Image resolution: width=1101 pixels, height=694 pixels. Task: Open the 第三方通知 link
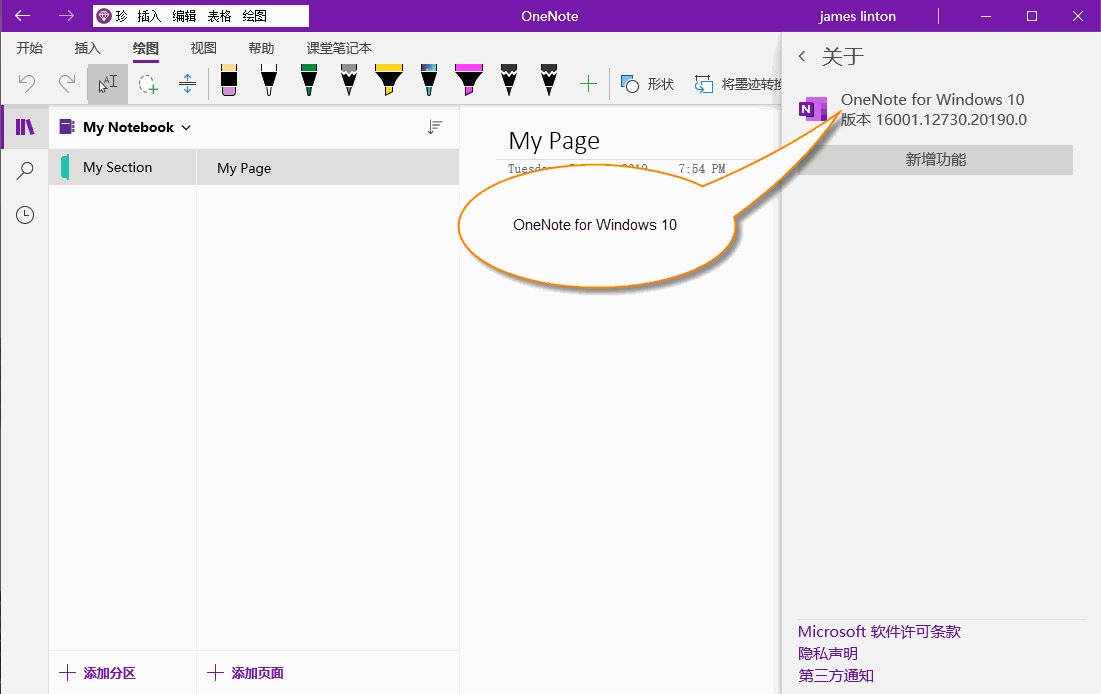(x=836, y=676)
